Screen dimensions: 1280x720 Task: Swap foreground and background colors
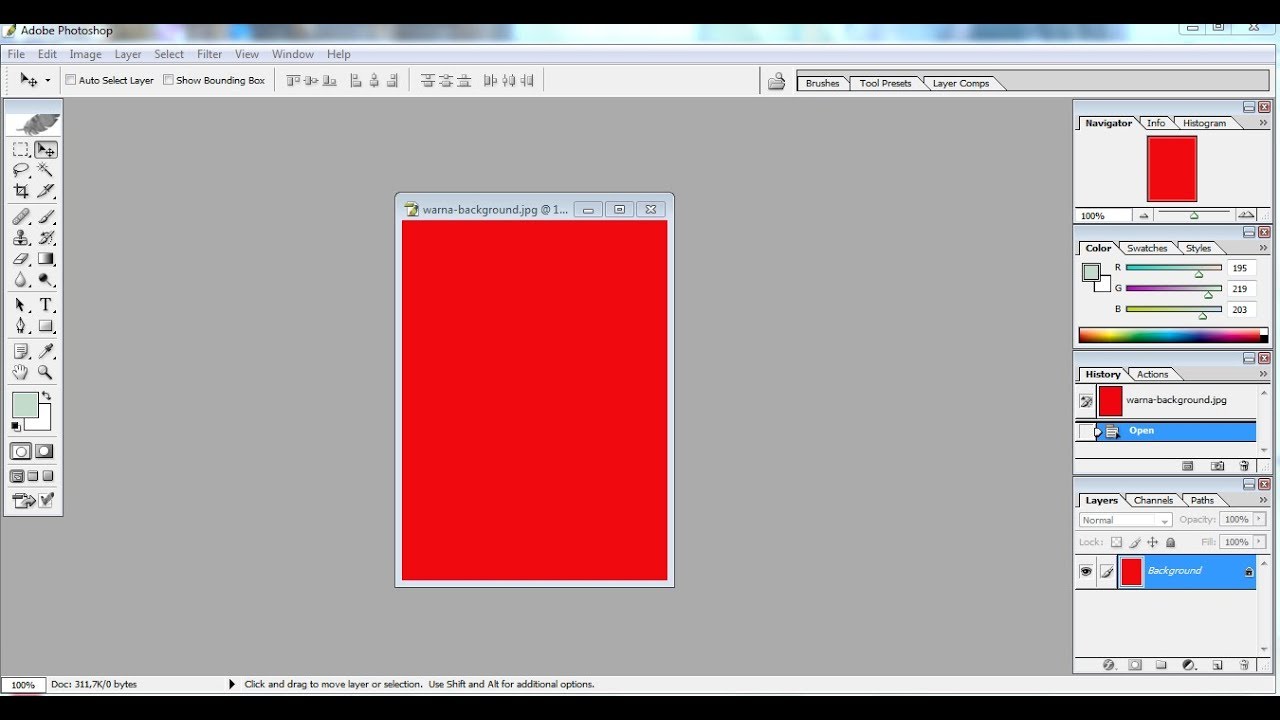tap(46, 397)
